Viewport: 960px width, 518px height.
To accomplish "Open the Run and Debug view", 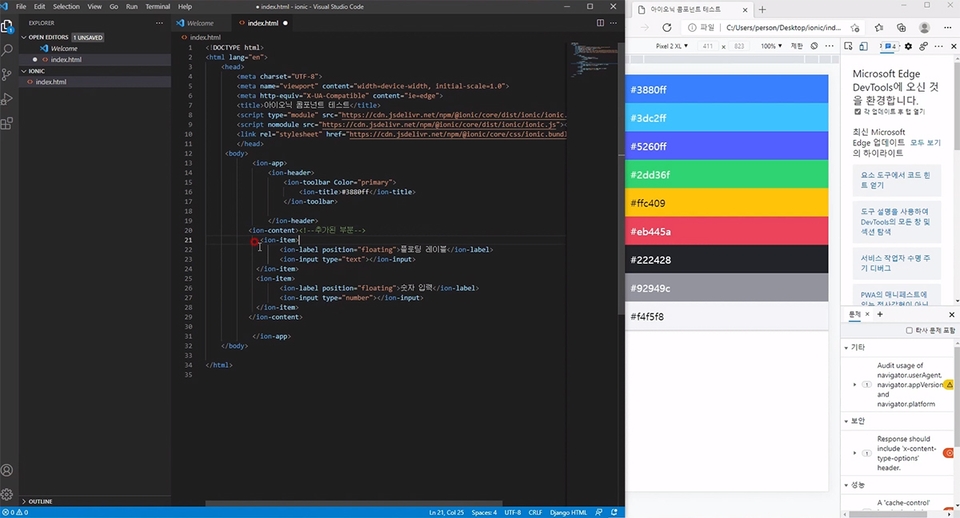I will coord(7,99).
